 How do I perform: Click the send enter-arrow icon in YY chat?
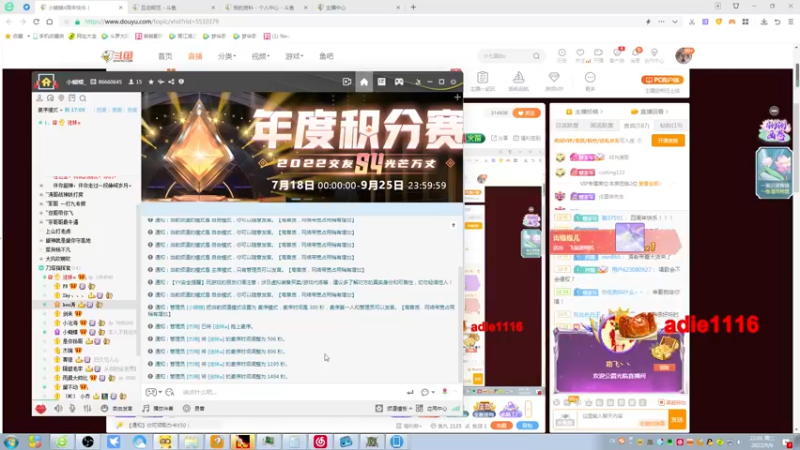[410, 392]
